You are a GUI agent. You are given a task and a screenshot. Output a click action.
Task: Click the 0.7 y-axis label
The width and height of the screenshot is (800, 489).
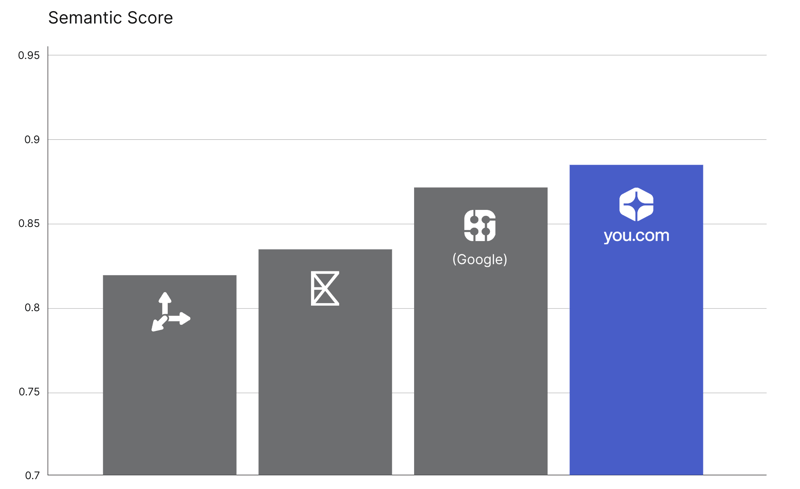click(x=32, y=476)
